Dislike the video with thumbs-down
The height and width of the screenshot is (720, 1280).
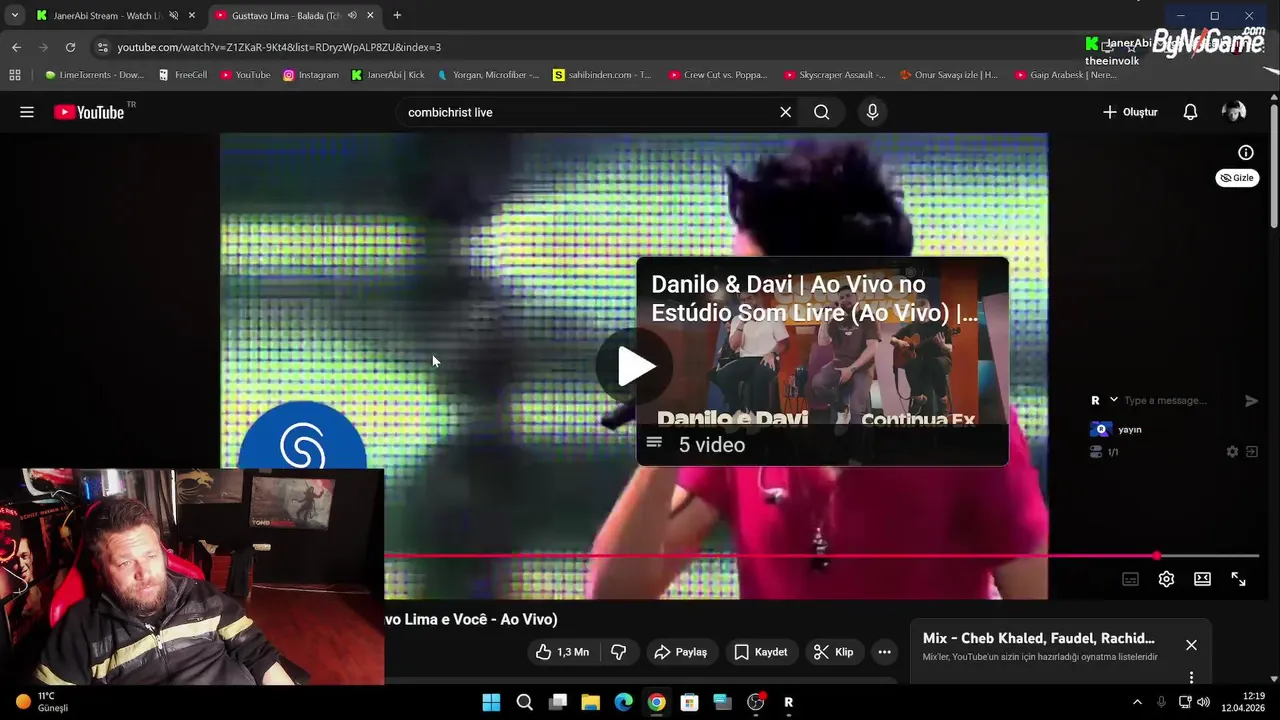pyautogui.click(x=618, y=652)
